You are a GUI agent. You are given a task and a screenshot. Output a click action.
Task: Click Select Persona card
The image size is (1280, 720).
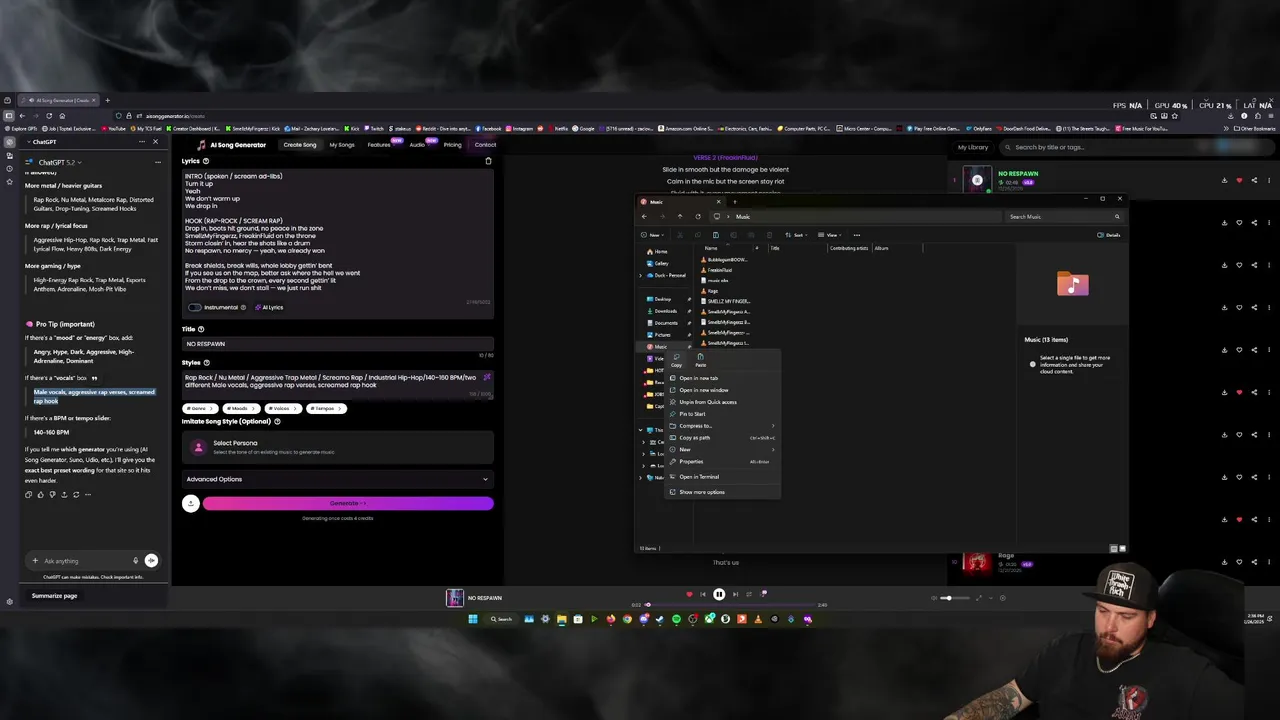coord(337,447)
